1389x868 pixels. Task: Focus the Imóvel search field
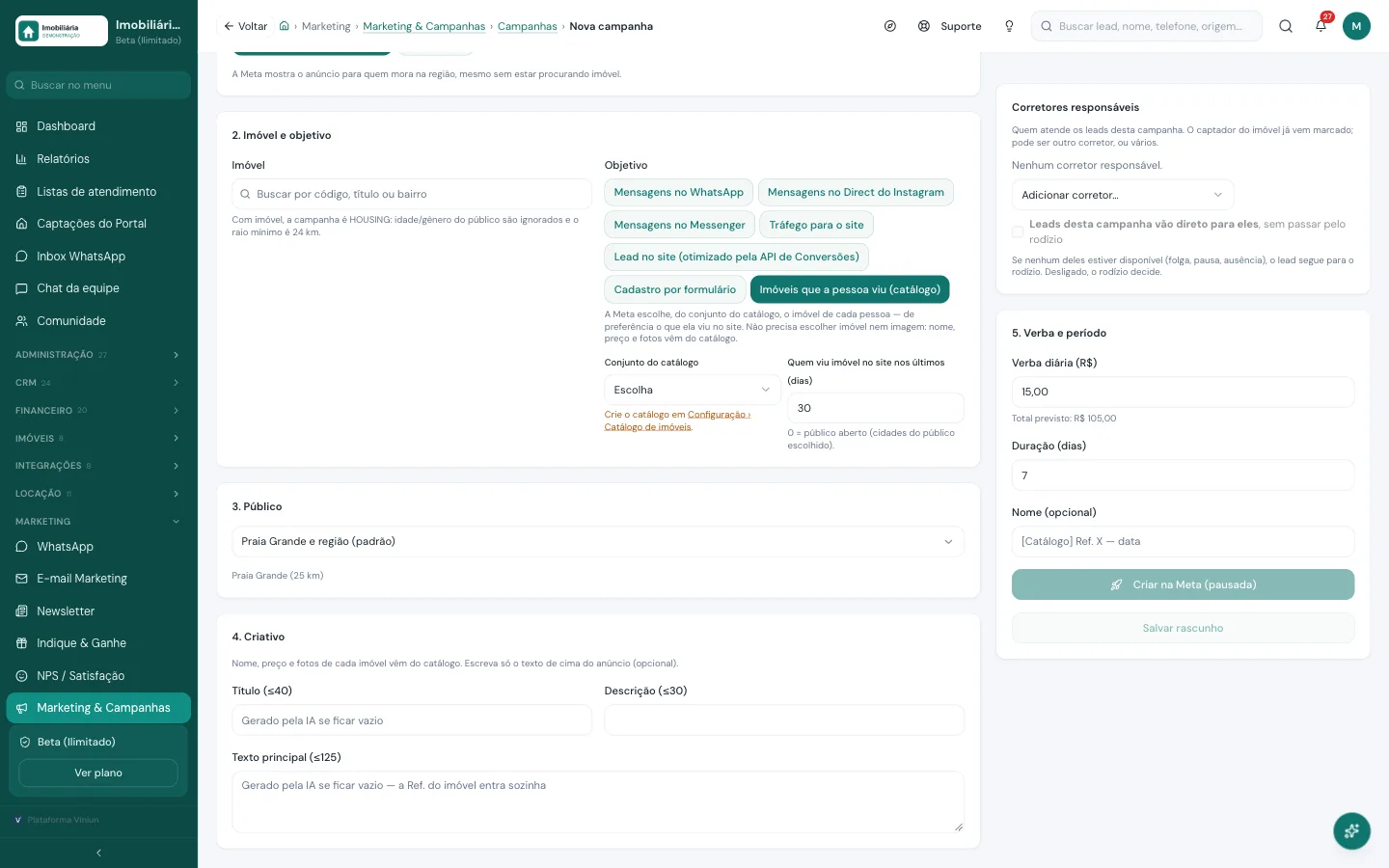coord(412,194)
